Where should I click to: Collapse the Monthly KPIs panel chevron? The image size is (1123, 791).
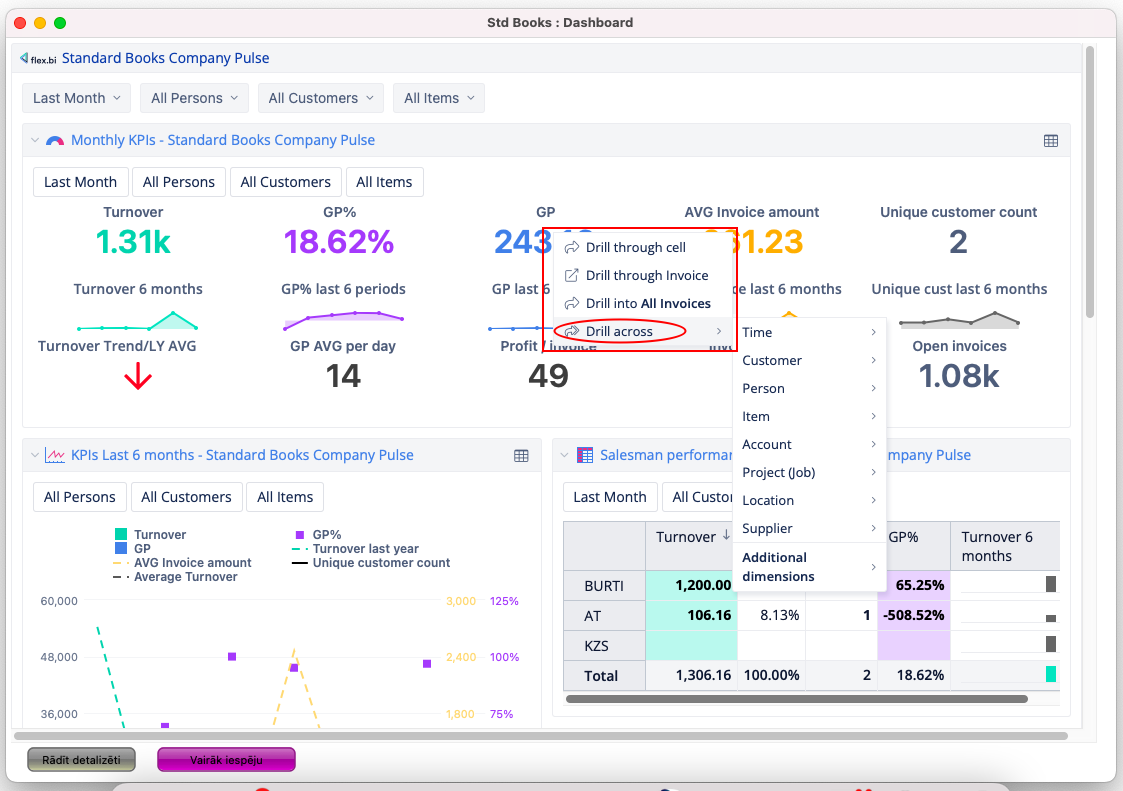coord(35,141)
